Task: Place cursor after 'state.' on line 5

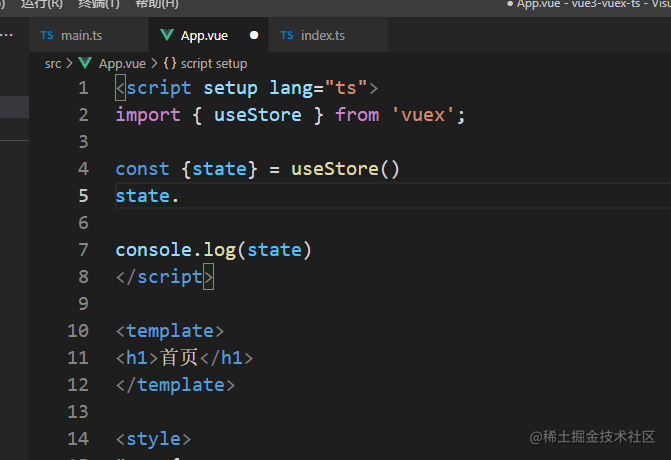Action: [x=179, y=196]
